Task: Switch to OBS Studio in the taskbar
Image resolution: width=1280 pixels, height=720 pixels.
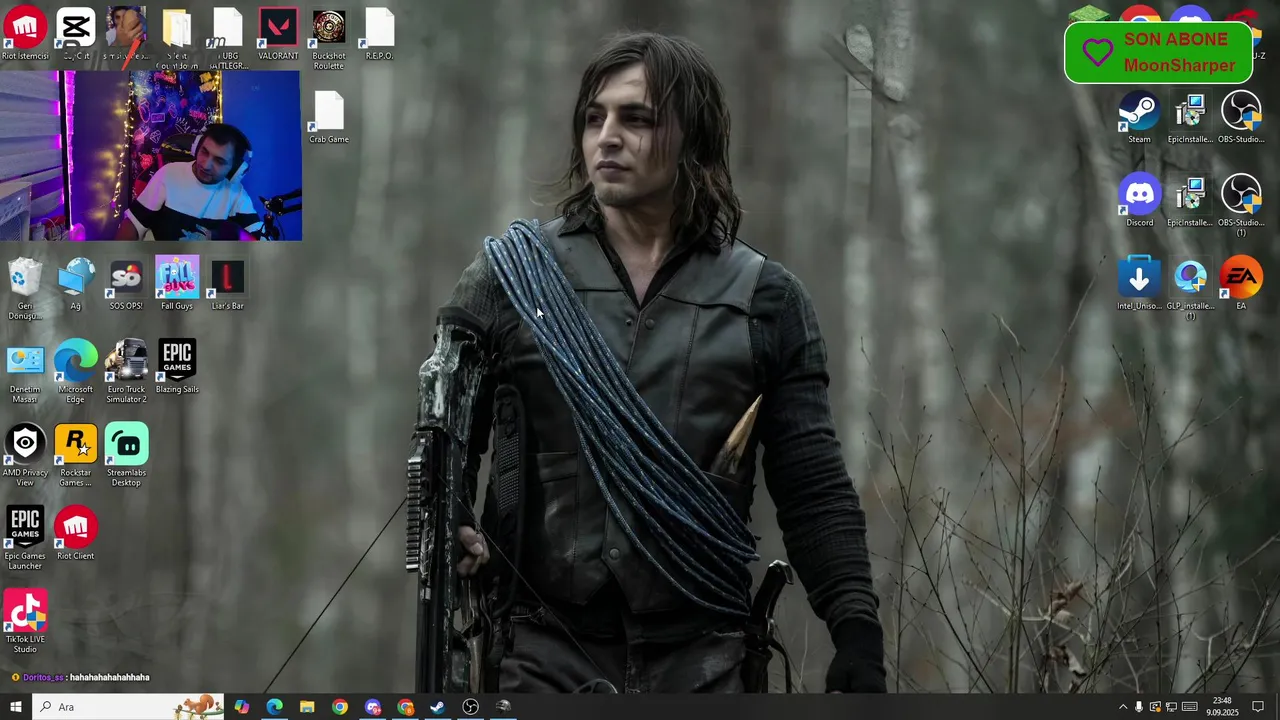Action: click(471, 707)
